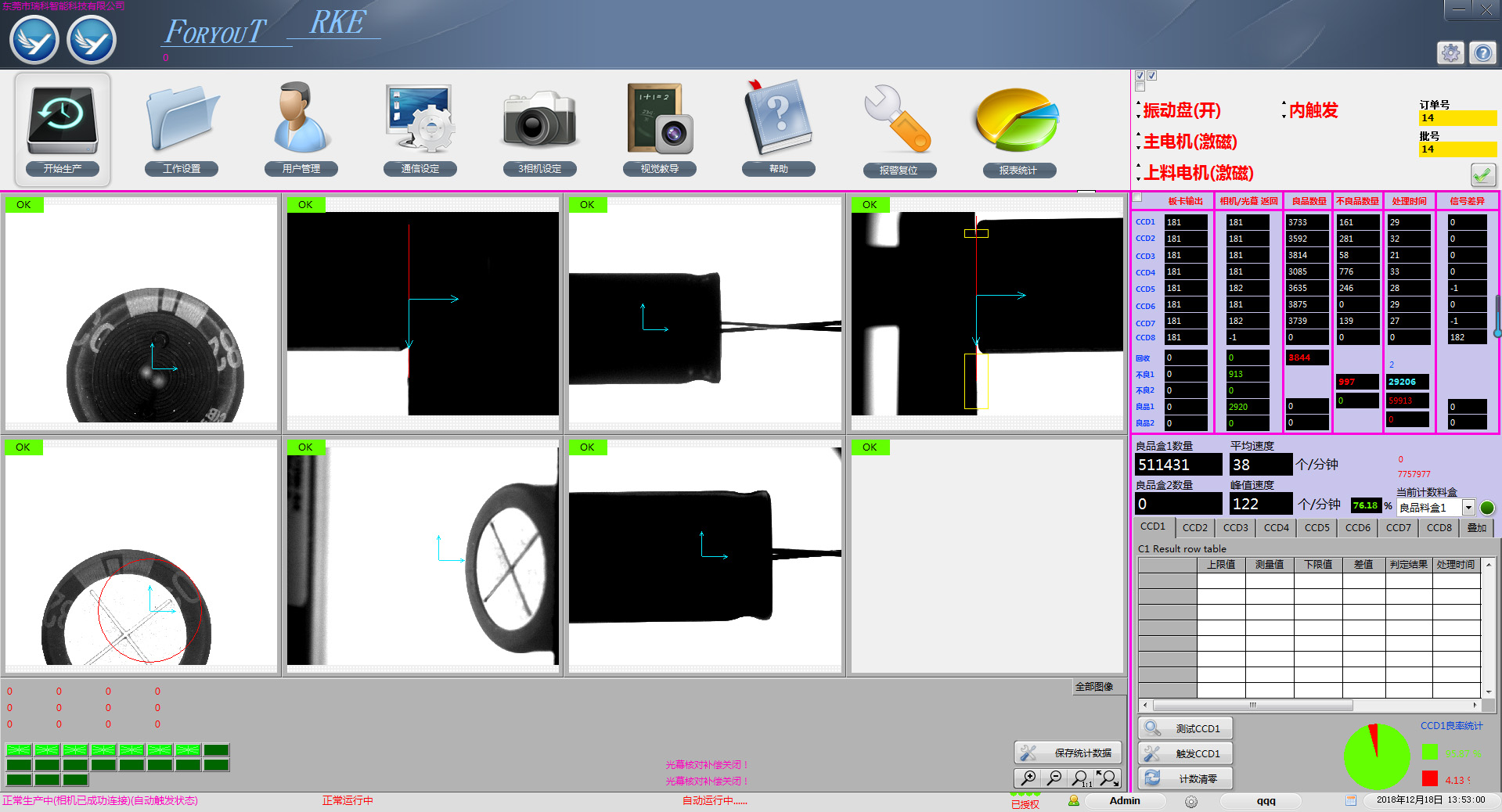Select the 叠加 tab

[x=1476, y=528]
